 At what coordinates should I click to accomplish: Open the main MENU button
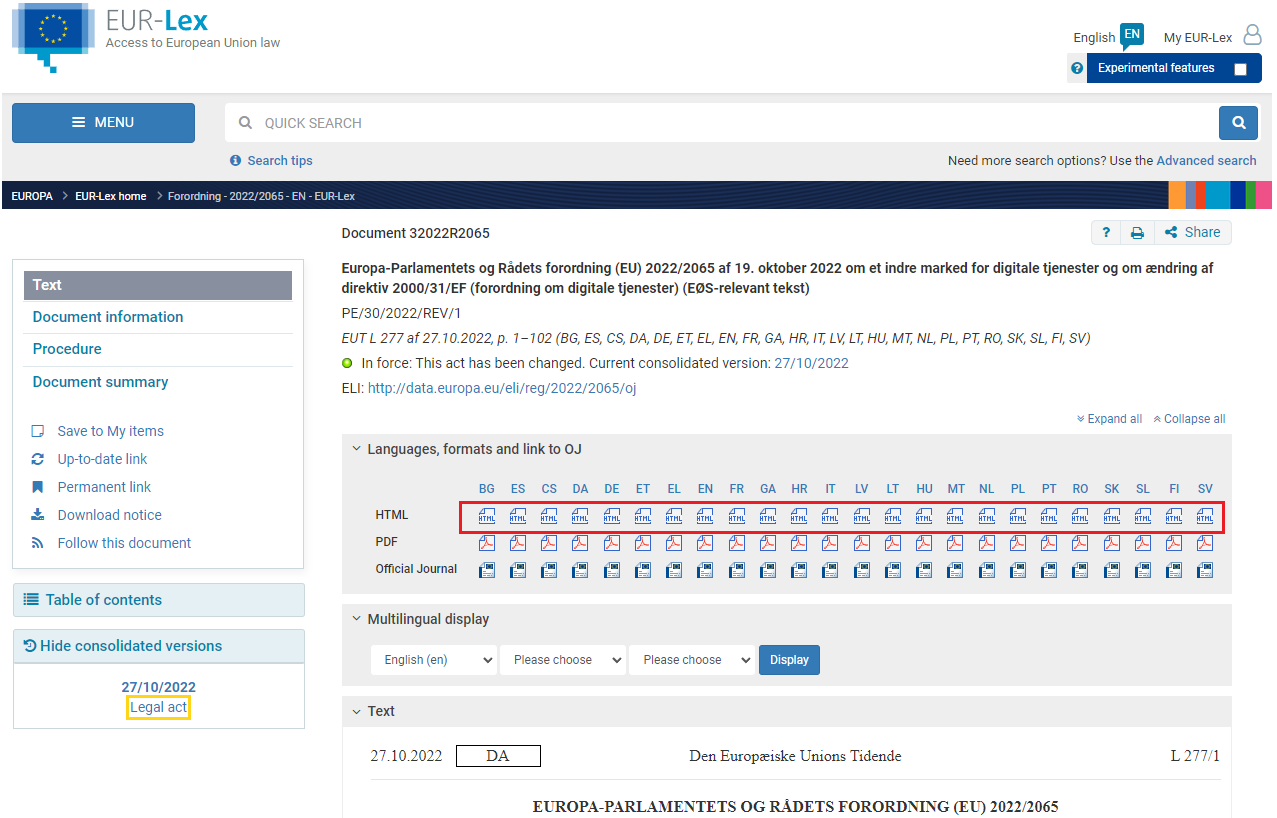[x=103, y=123]
